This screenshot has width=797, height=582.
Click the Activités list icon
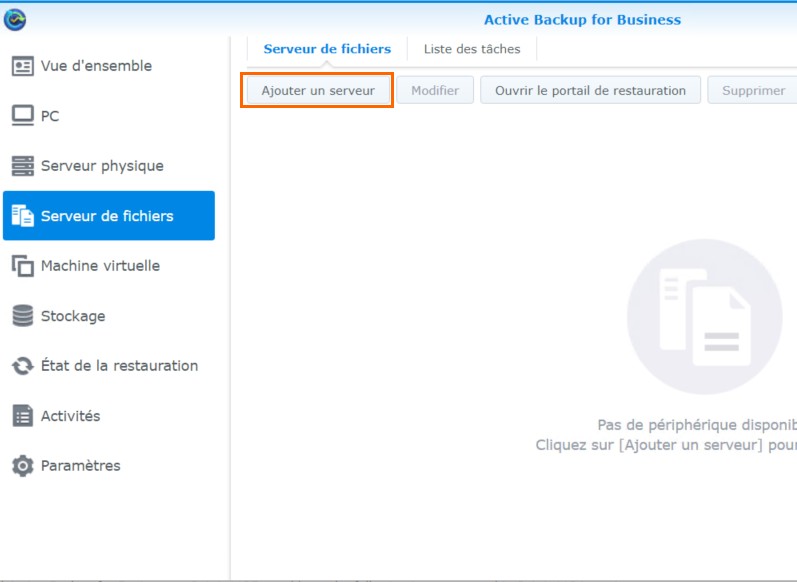(x=22, y=416)
